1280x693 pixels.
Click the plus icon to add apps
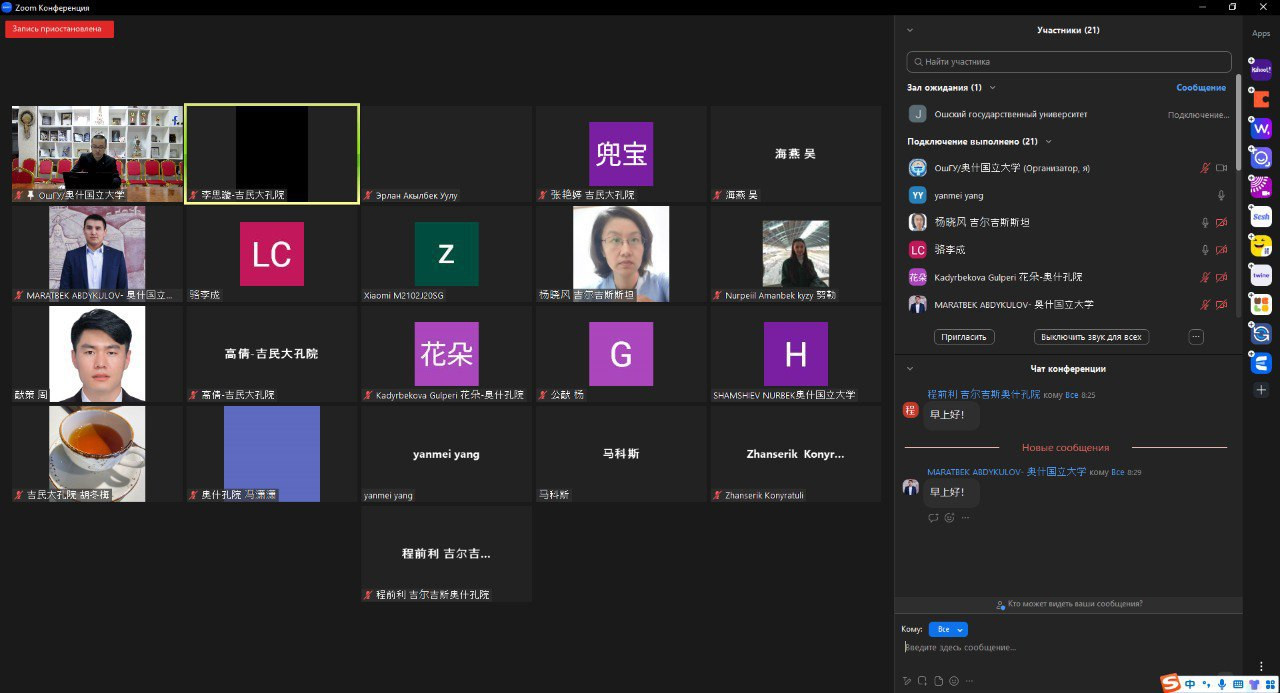1261,390
